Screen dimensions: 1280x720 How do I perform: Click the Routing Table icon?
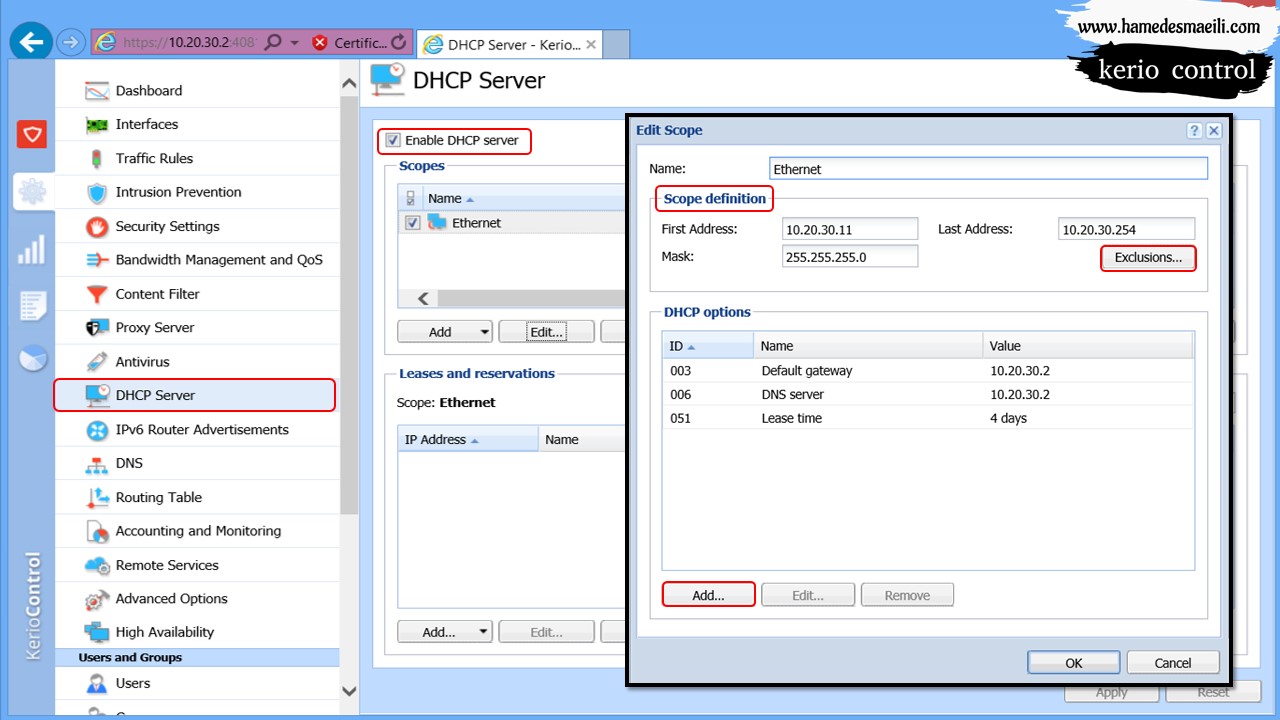click(x=97, y=497)
